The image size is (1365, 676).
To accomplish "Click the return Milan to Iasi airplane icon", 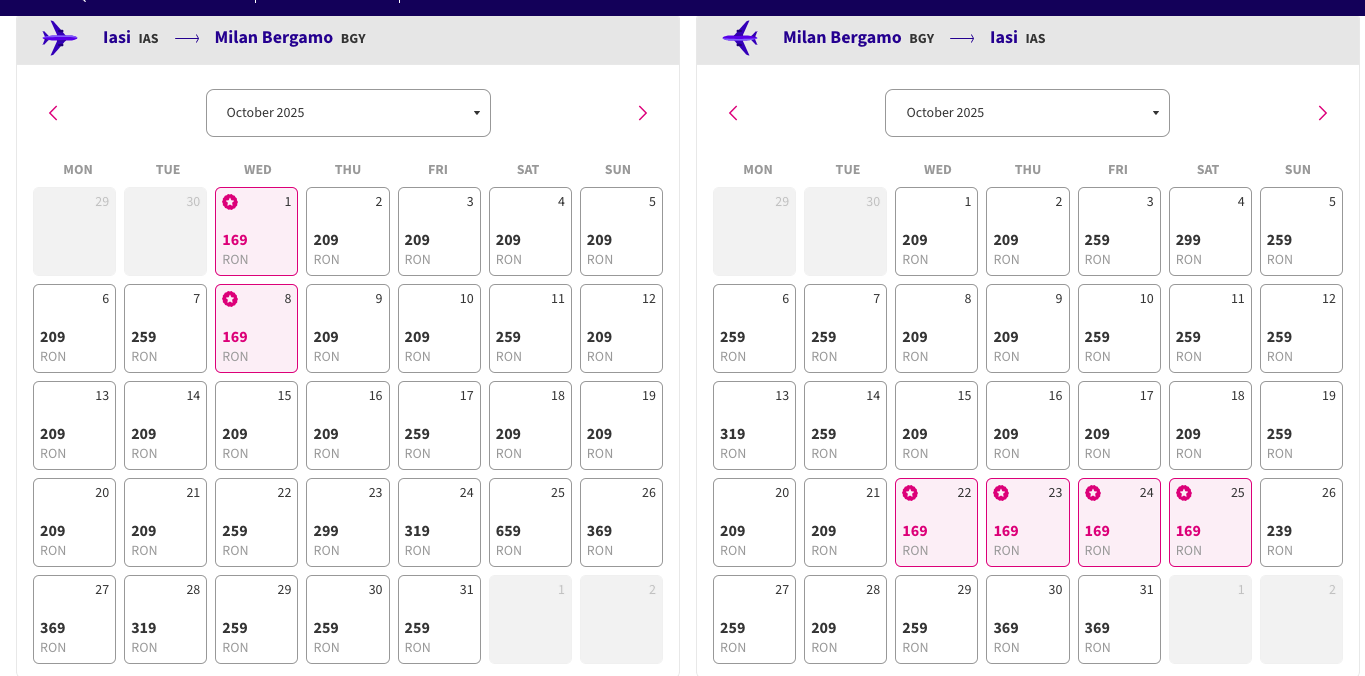I will [x=740, y=38].
